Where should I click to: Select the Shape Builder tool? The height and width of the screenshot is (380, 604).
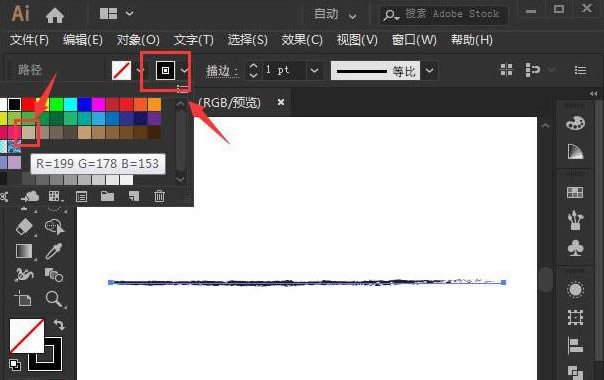[x=54, y=227]
